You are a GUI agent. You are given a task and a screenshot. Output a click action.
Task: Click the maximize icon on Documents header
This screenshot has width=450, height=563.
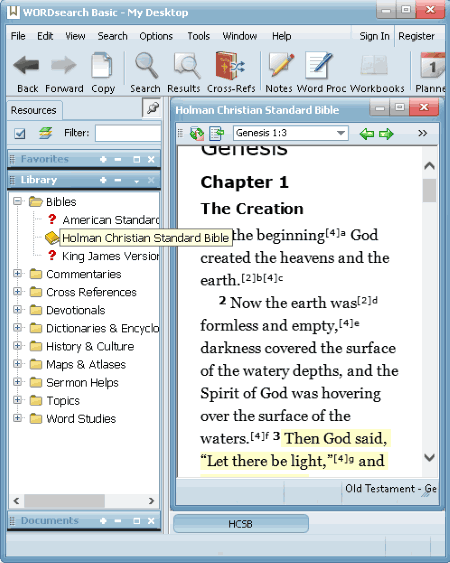(136, 521)
